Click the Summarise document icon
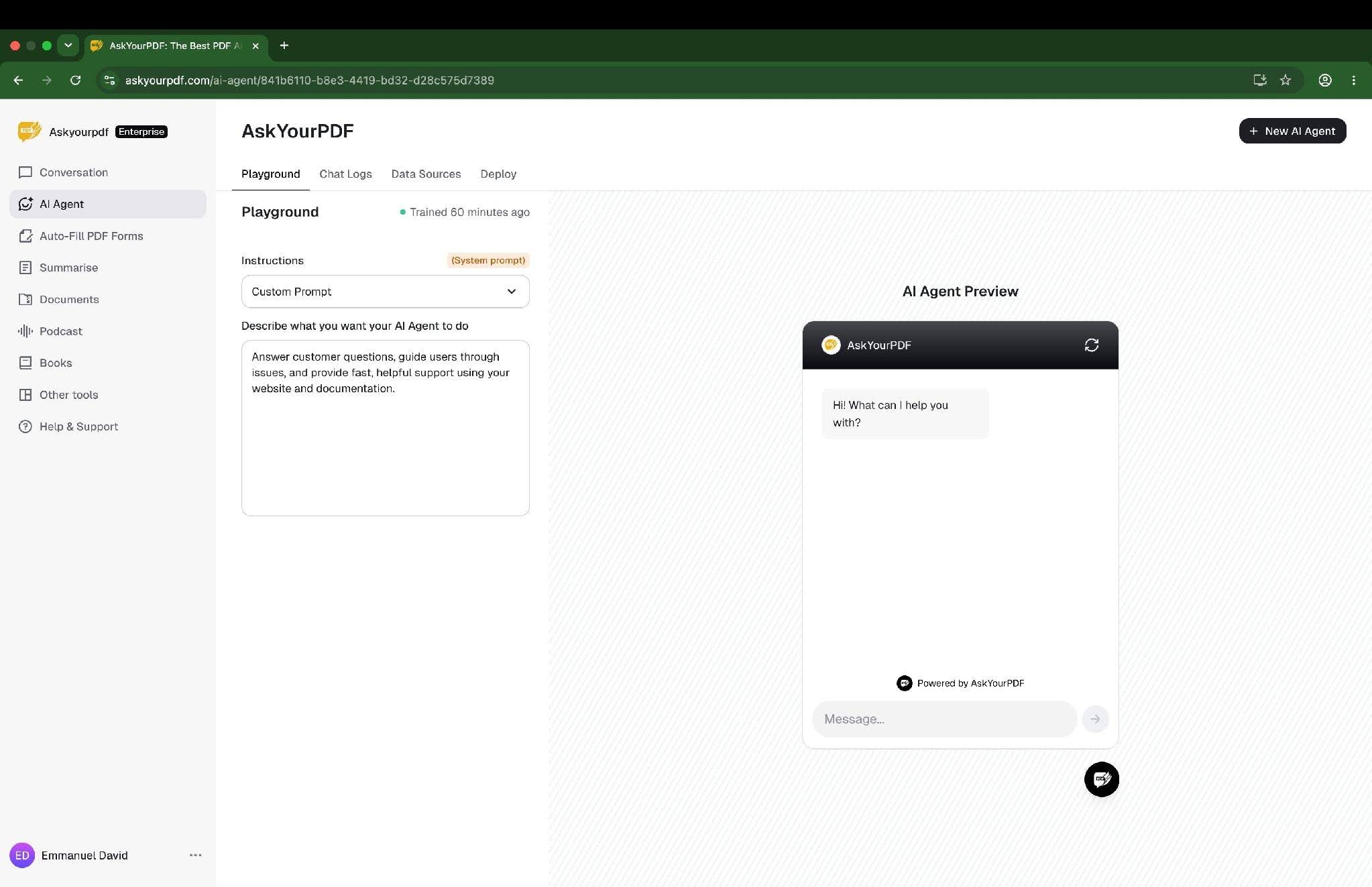This screenshot has width=1372, height=887. tap(25, 268)
